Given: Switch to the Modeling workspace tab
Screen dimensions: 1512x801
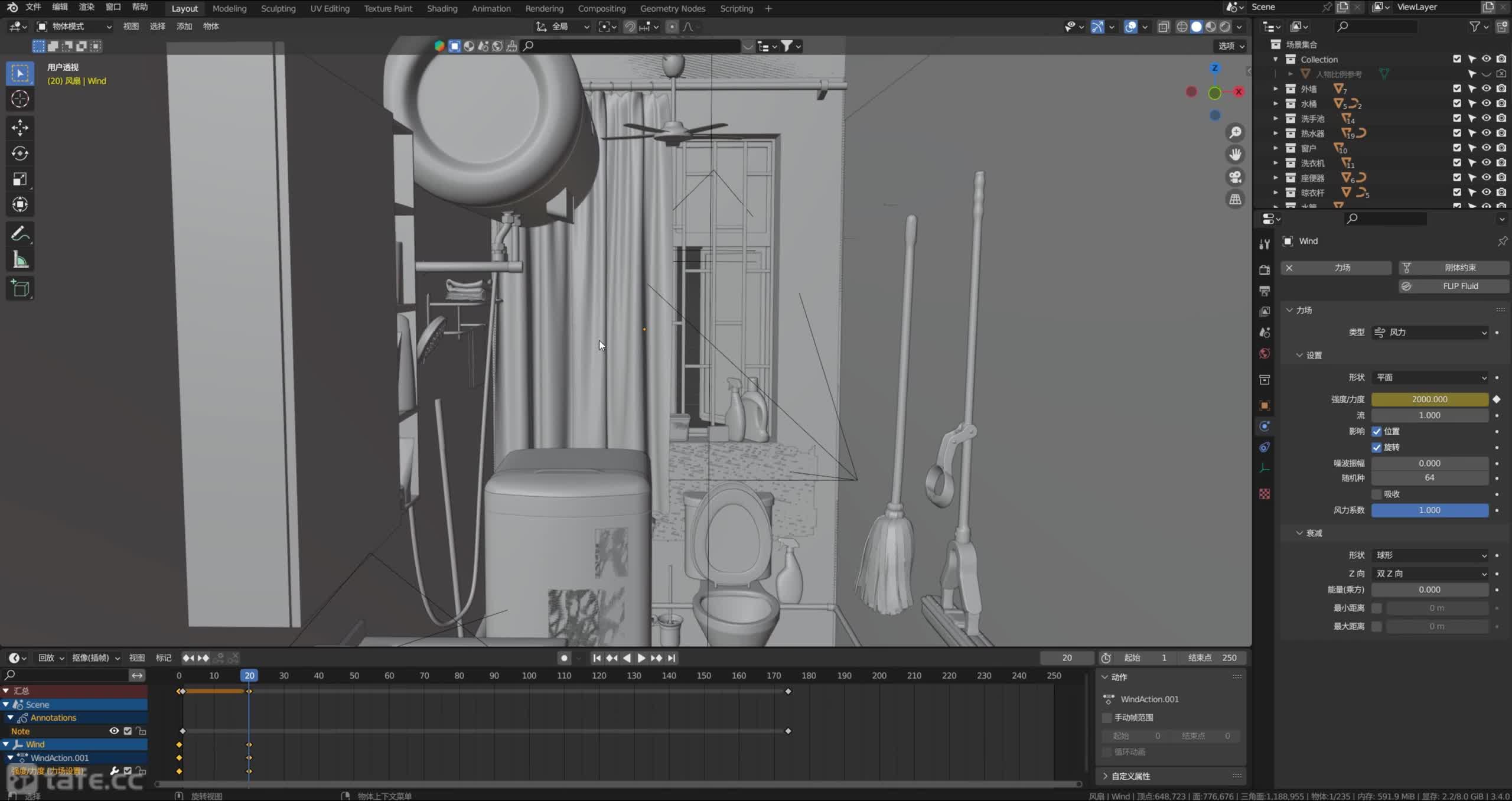Looking at the screenshot, I should pos(229,8).
